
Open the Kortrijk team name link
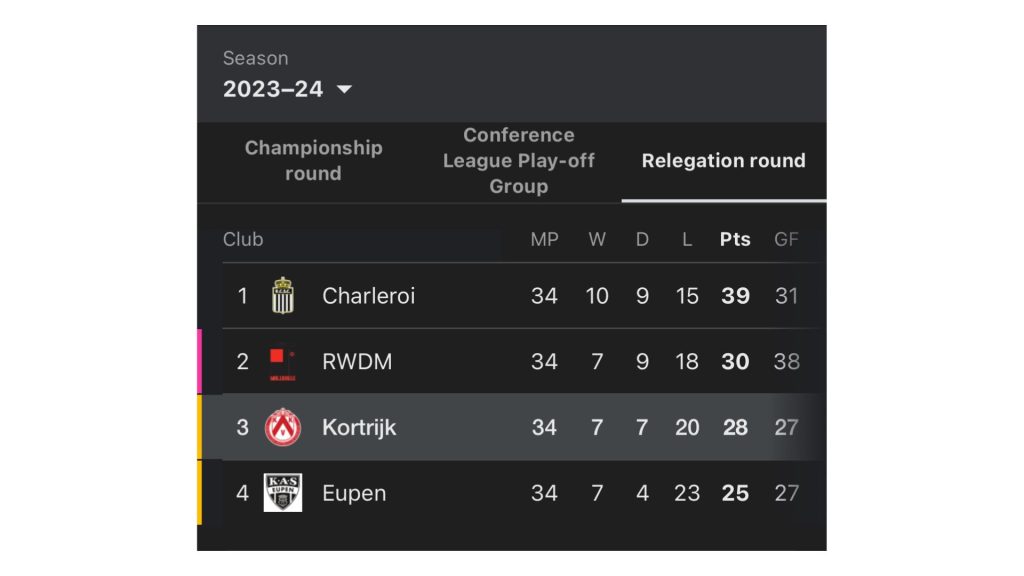click(x=359, y=428)
